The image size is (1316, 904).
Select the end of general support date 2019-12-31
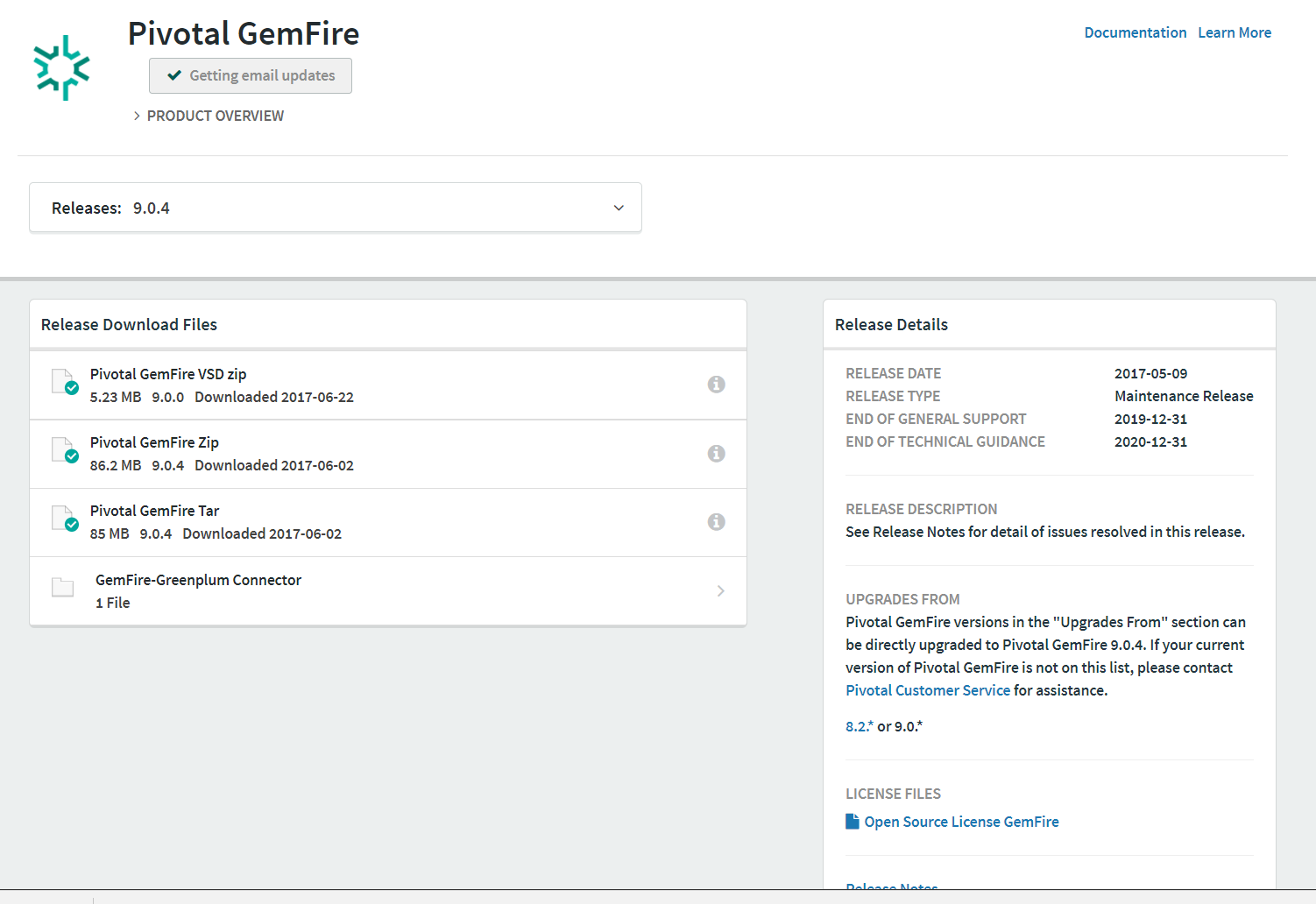[x=1150, y=419]
